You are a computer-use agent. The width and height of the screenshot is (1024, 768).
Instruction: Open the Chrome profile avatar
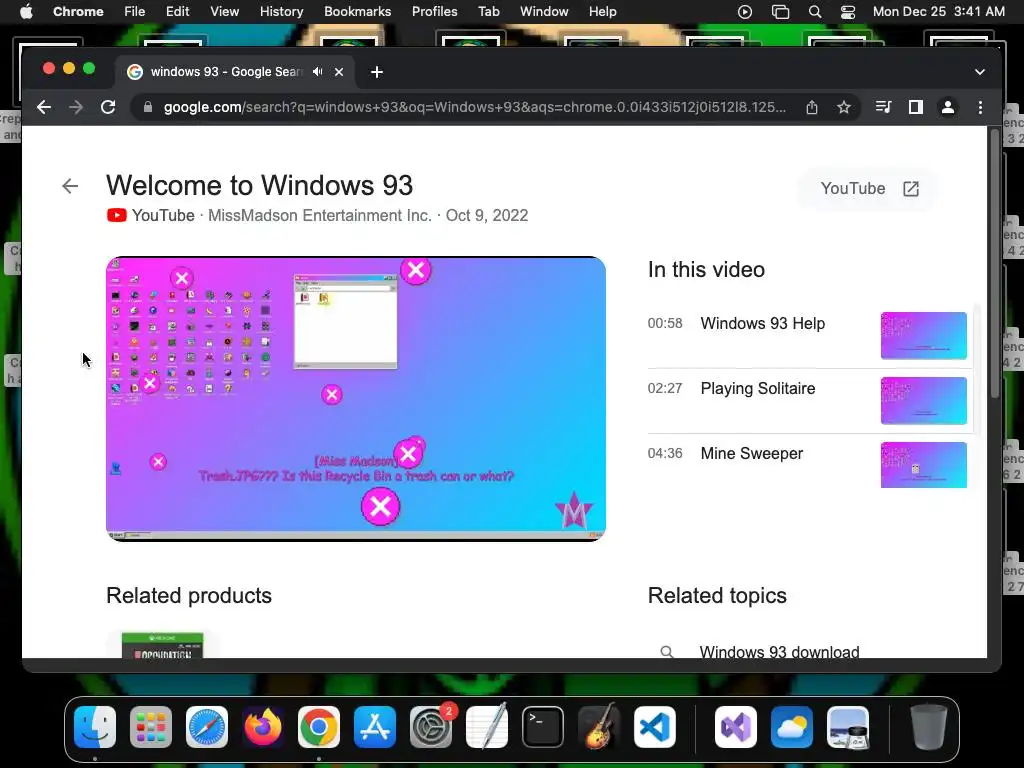(x=948, y=107)
